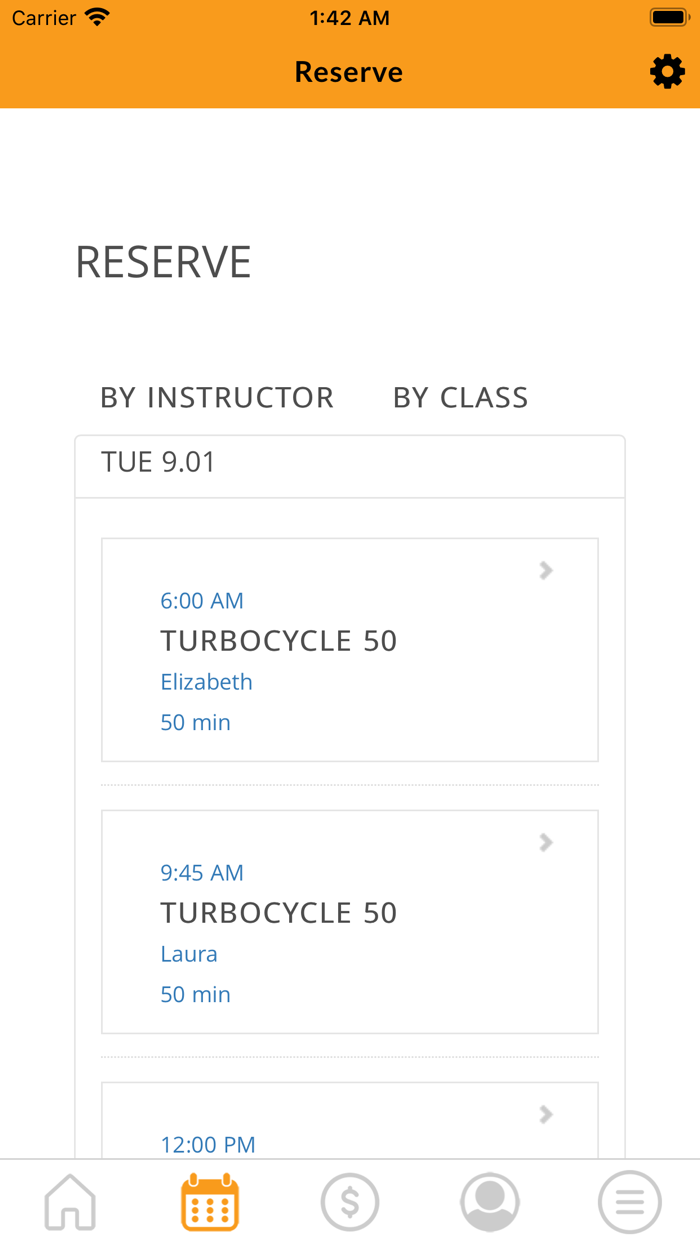Open the profile account icon
Image resolution: width=700 pixels, height=1244 pixels.
pyautogui.click(x=489, y=1202)
